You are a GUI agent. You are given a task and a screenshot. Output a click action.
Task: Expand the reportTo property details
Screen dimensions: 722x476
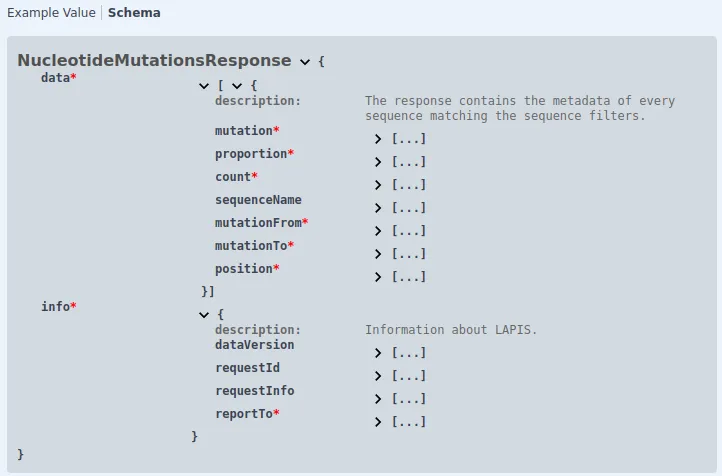(x=378, y=422)
